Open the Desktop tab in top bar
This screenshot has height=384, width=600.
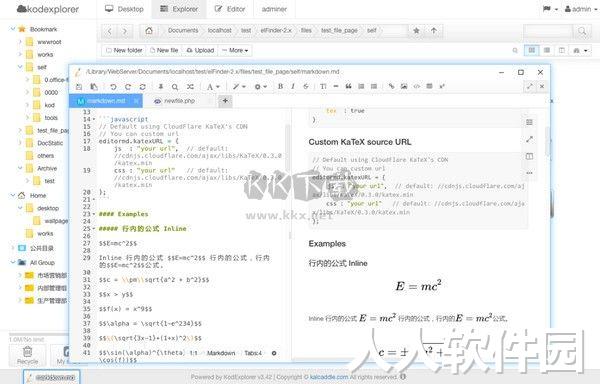coord(124,9)
